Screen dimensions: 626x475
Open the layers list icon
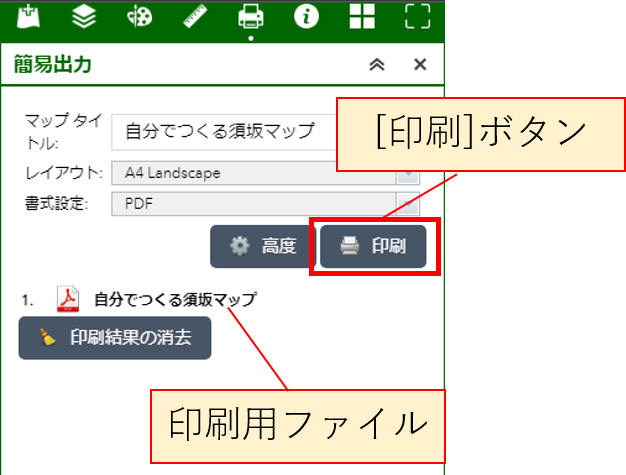84,16
